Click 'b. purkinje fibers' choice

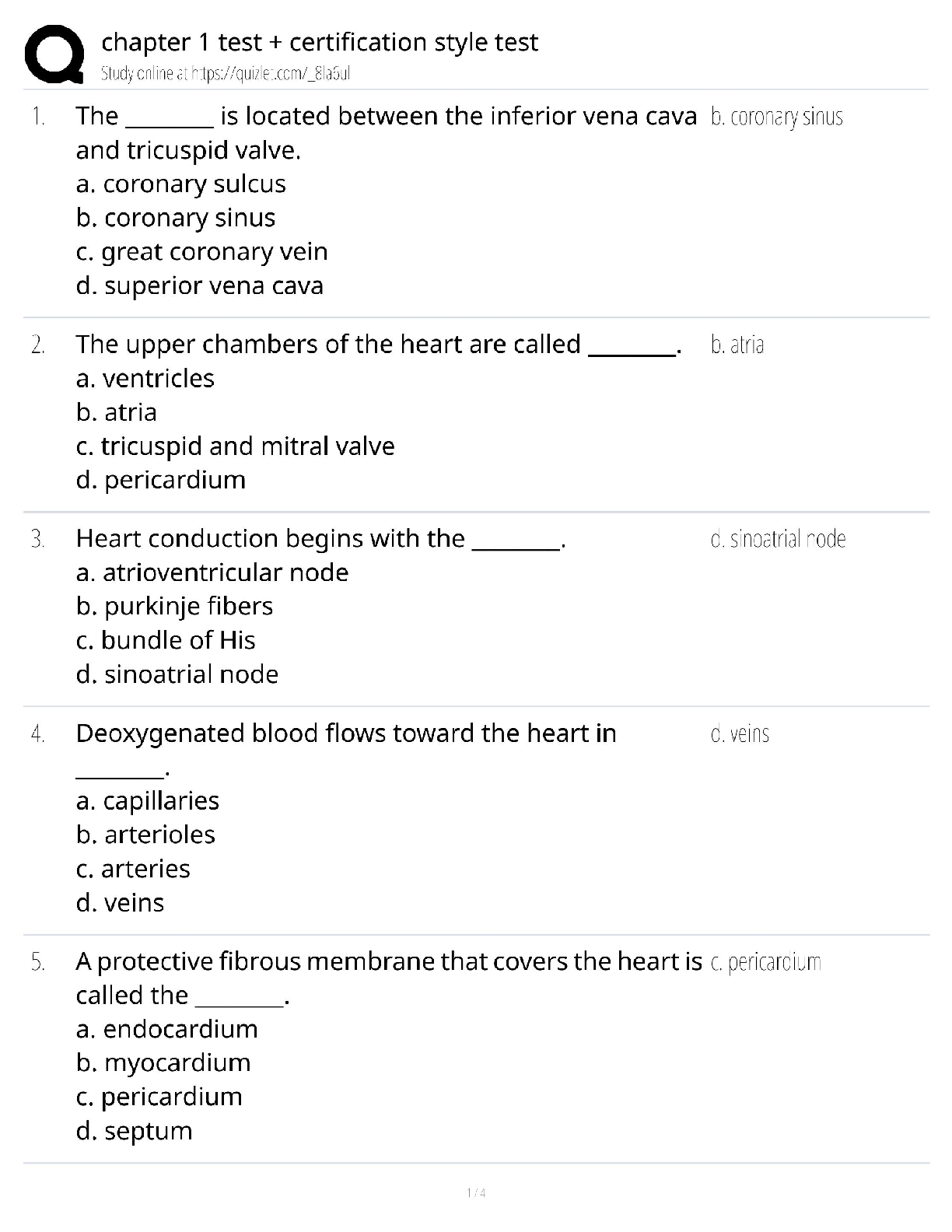coord(175,607)
